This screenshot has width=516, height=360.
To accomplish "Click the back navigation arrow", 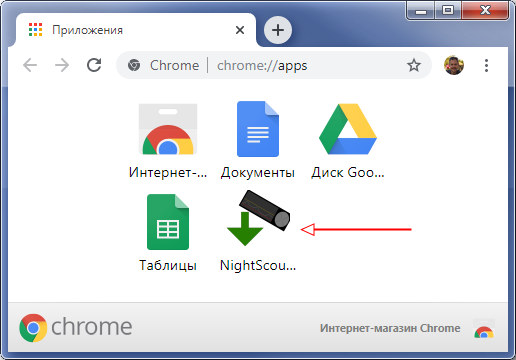I will [x=30, y=65].
